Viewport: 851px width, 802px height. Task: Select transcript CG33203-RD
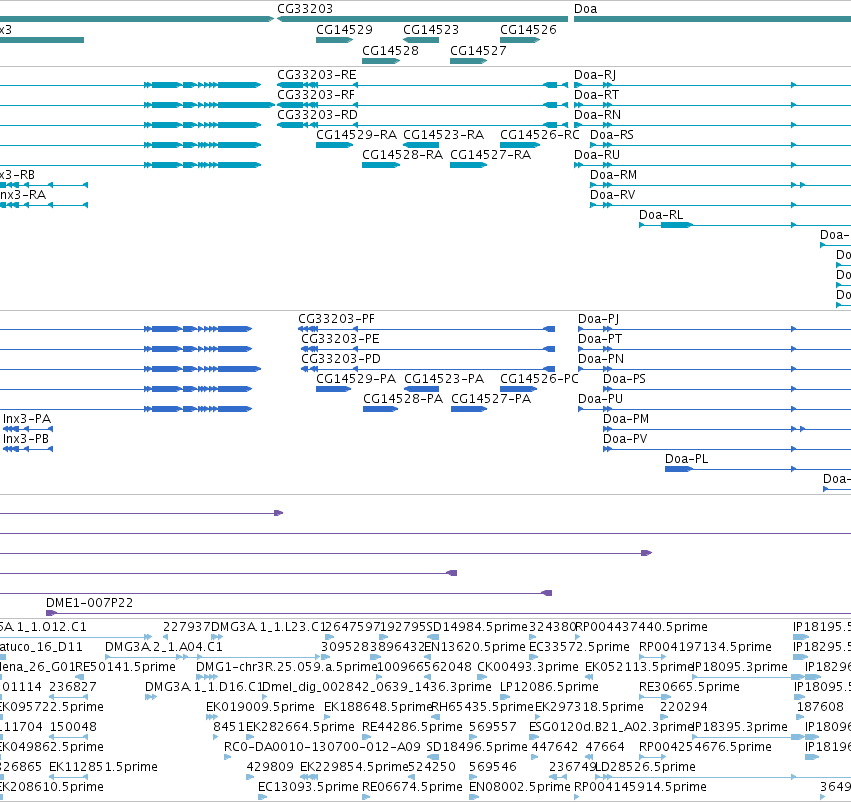422,125
